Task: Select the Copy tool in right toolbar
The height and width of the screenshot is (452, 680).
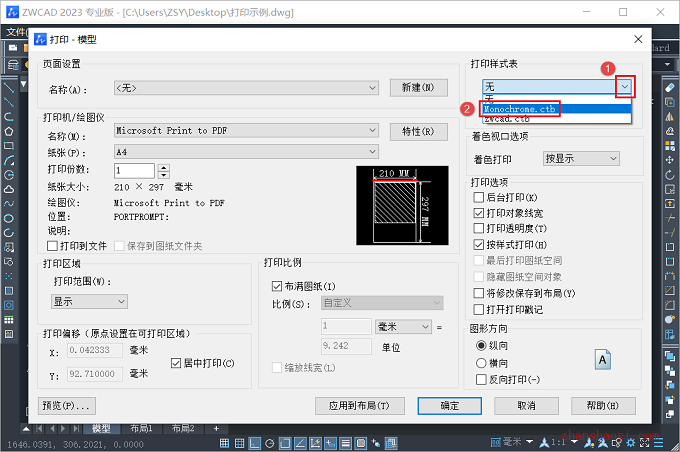Action: click(x=670, y=102)
